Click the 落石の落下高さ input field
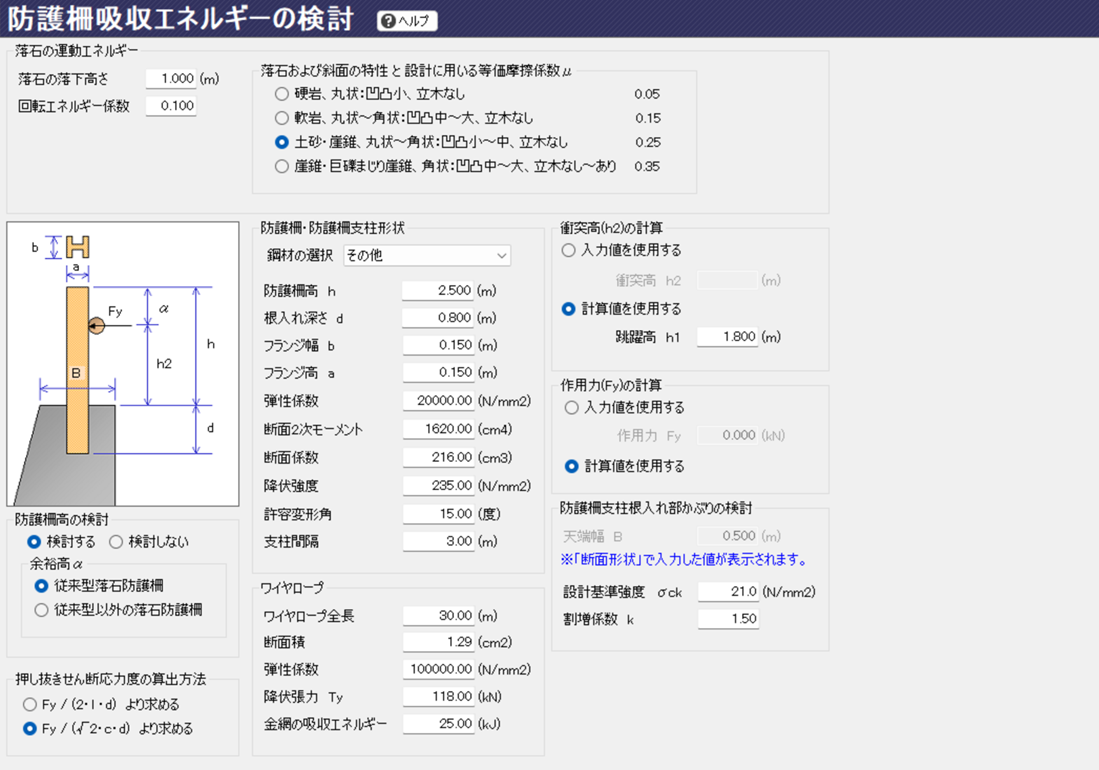The height and width of the screenshot is (770, 1099). pyautogui.click(x=171, y=79)
